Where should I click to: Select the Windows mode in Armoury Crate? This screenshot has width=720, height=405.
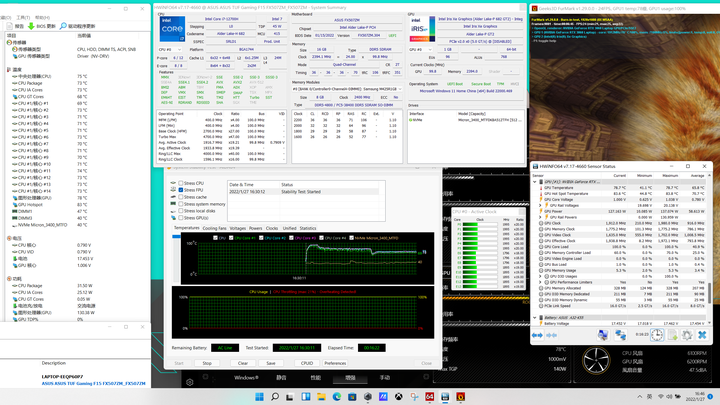246,377
